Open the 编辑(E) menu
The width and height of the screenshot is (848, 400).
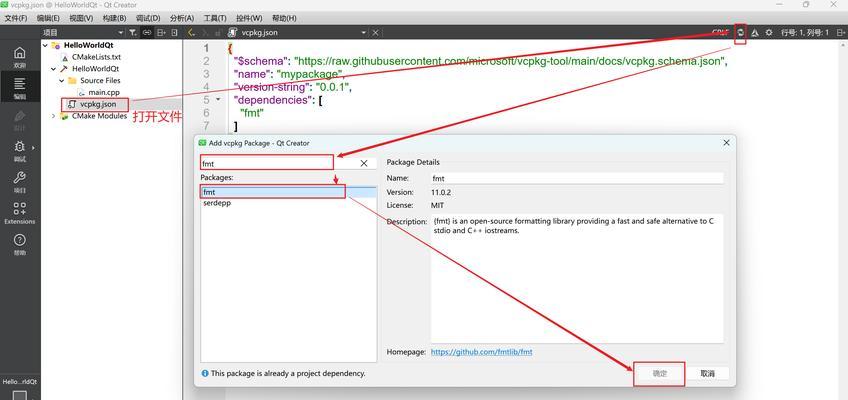tap(48, 18)
